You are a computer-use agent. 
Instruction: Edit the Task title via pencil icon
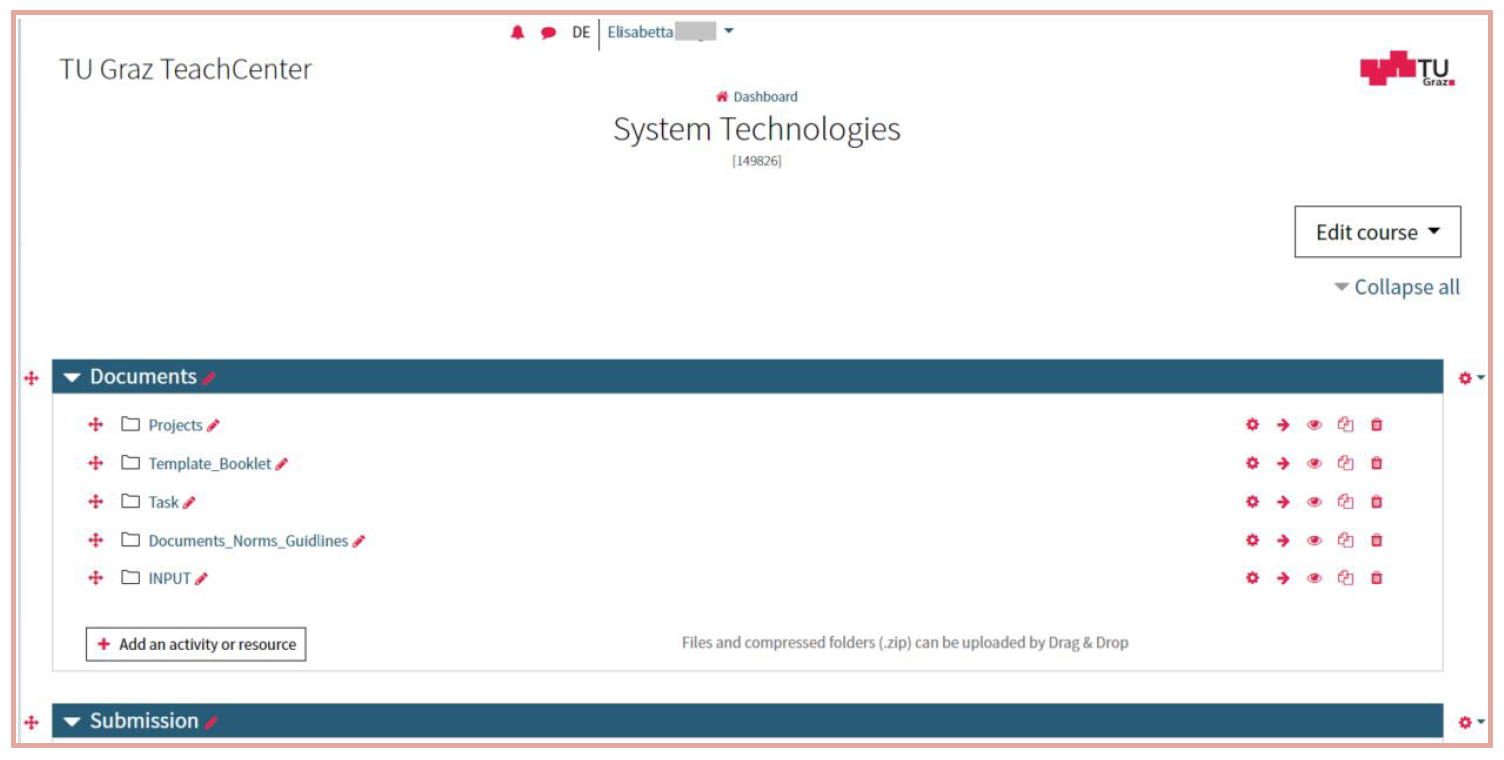(x=189, y=502)
